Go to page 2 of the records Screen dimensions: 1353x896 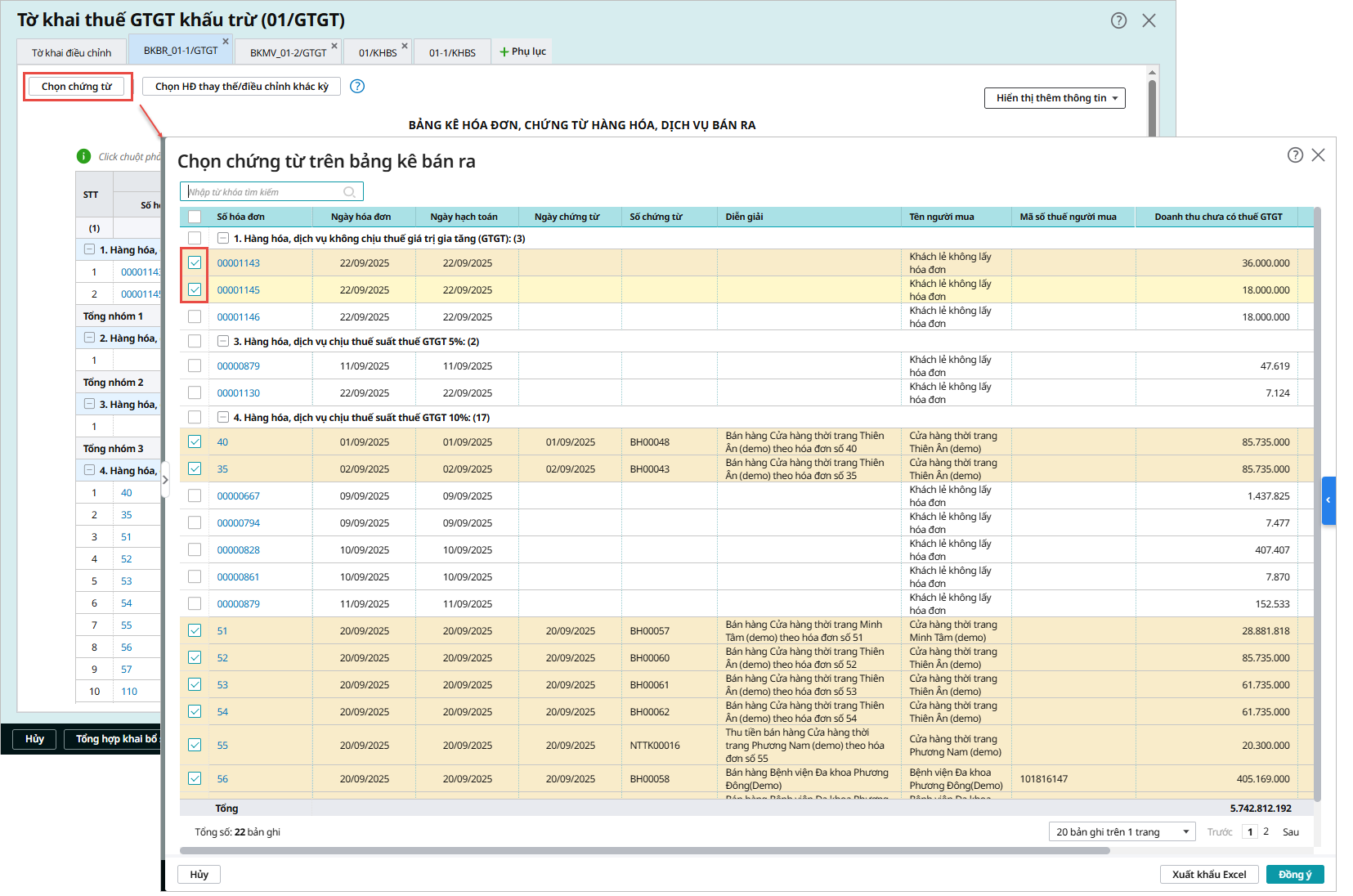(x=1266, y=832)
